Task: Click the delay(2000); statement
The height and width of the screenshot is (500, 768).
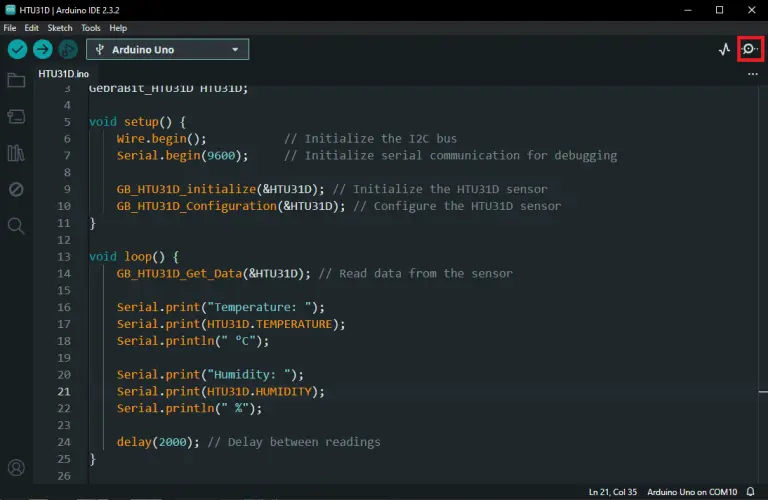Action: (x=158, y=442)
